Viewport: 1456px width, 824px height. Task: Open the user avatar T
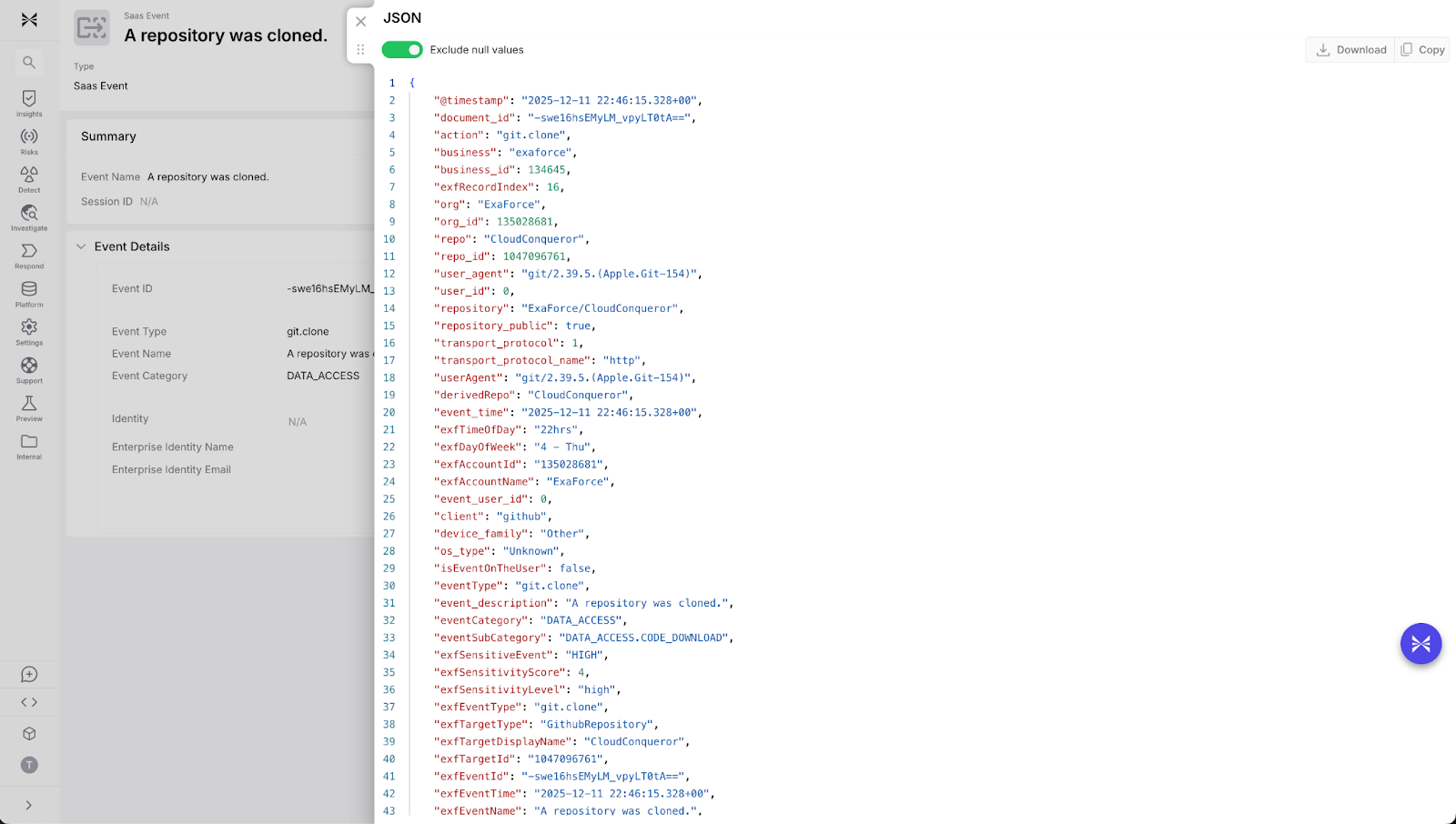[x=29, y=765]
